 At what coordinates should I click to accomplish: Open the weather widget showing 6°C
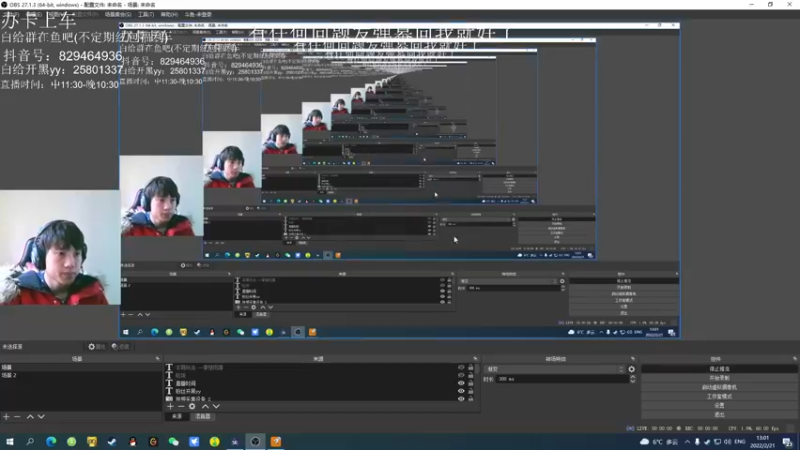point(659,442)
